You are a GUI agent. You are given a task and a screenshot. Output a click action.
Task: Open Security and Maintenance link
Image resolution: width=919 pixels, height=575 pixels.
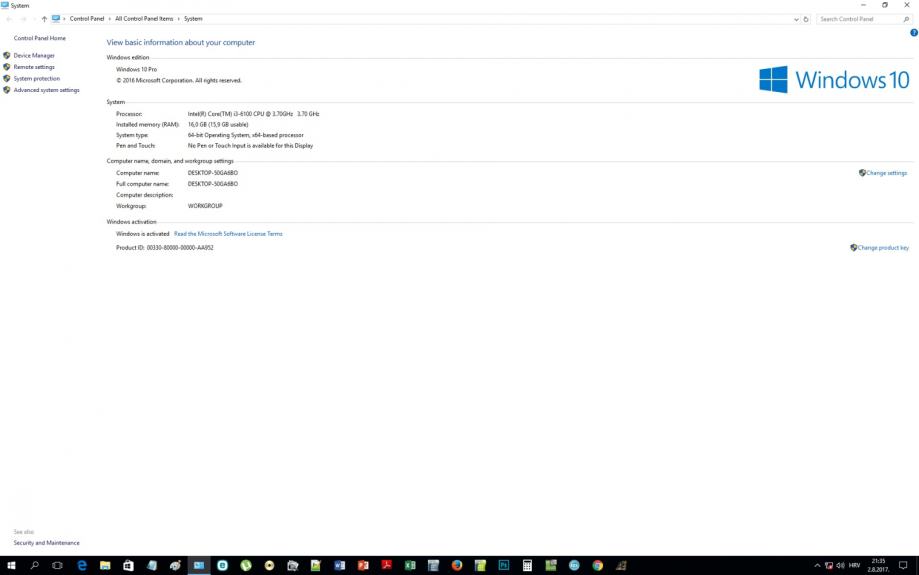46,543
